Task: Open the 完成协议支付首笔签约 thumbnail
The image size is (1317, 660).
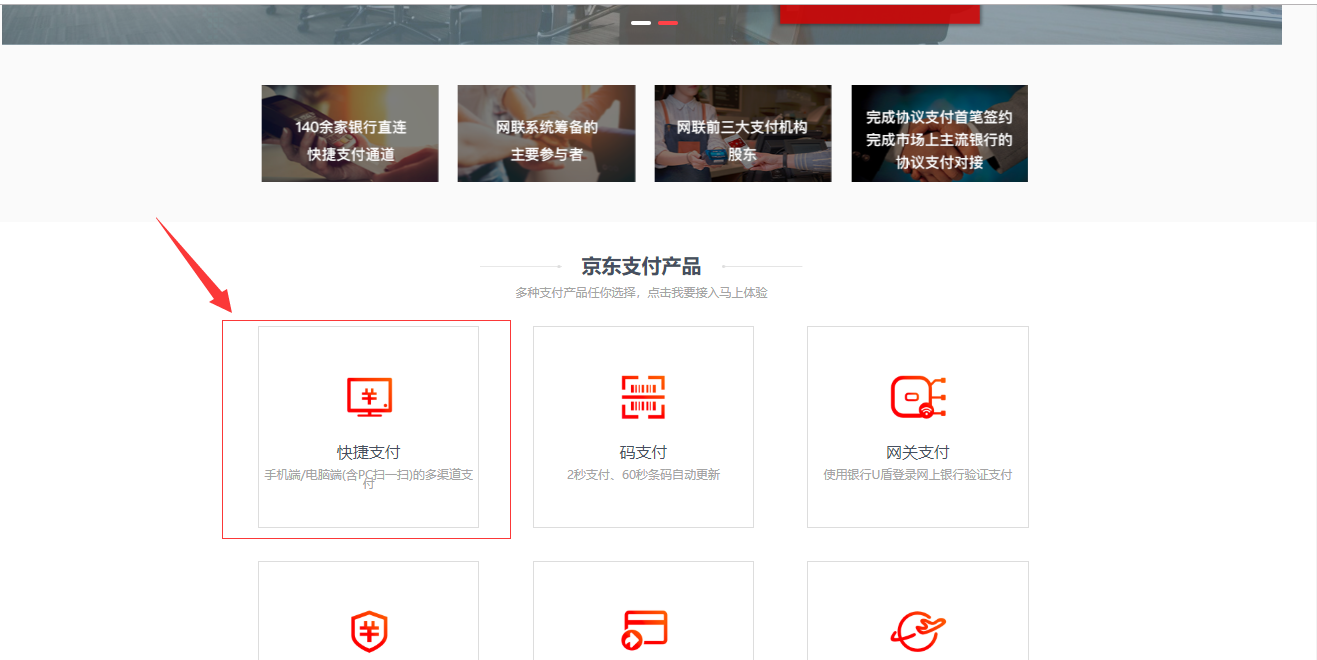Action: 939,134
